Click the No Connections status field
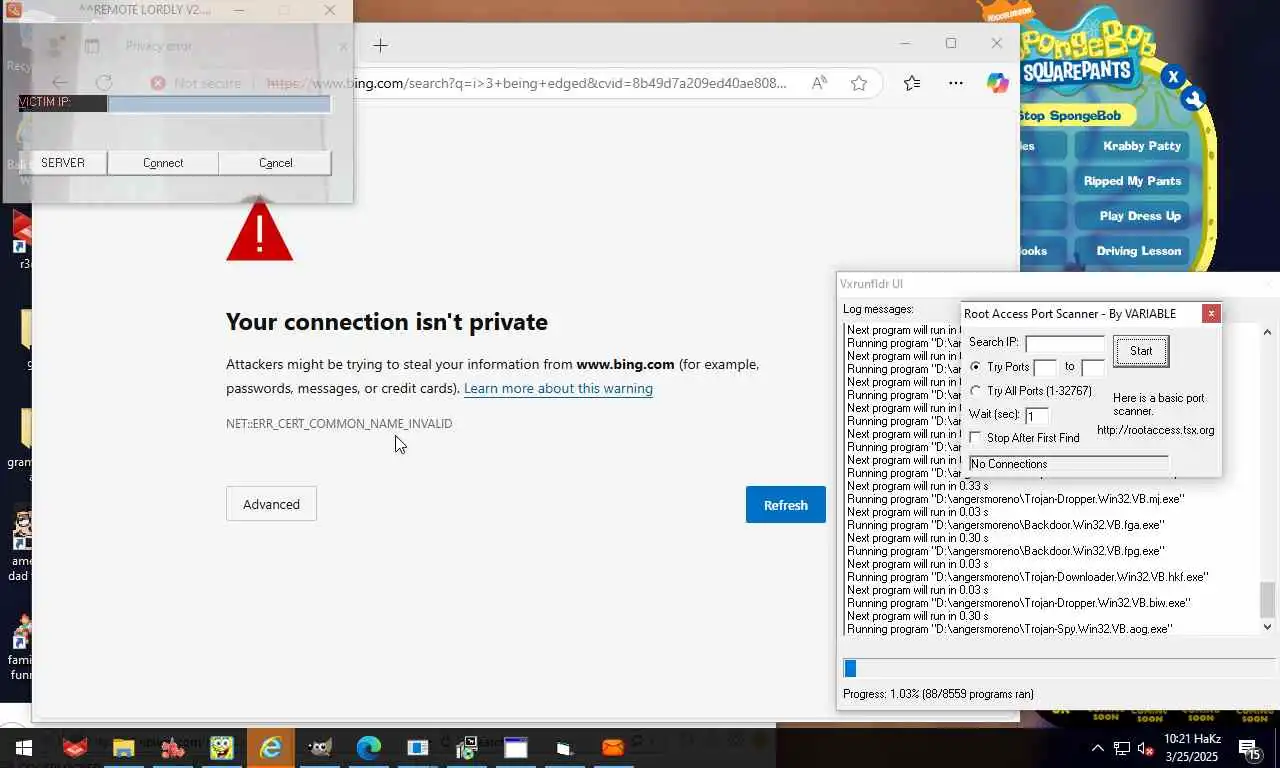The image size is (1280, 768). (x=1068, y=464)
